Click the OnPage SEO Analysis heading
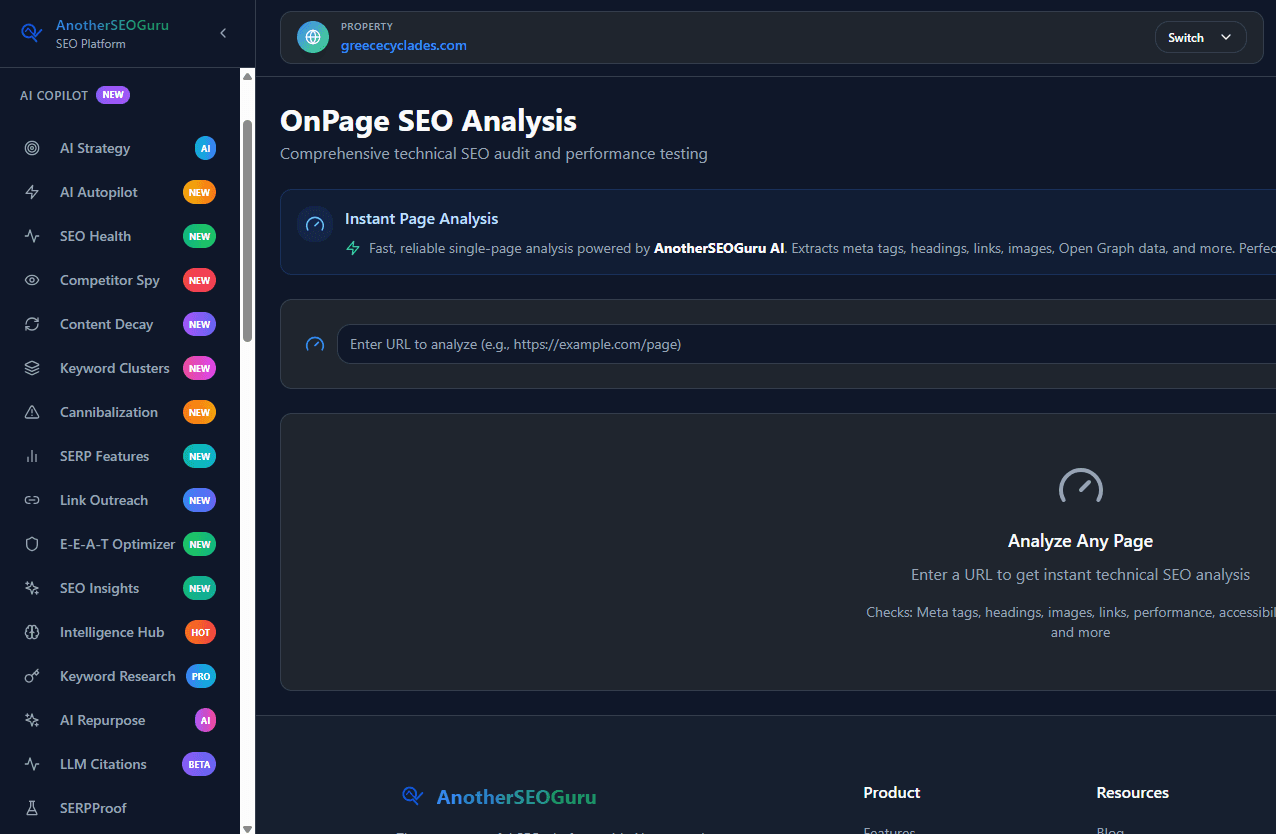Screen dimensions: 1276x834 pos(428,121)
